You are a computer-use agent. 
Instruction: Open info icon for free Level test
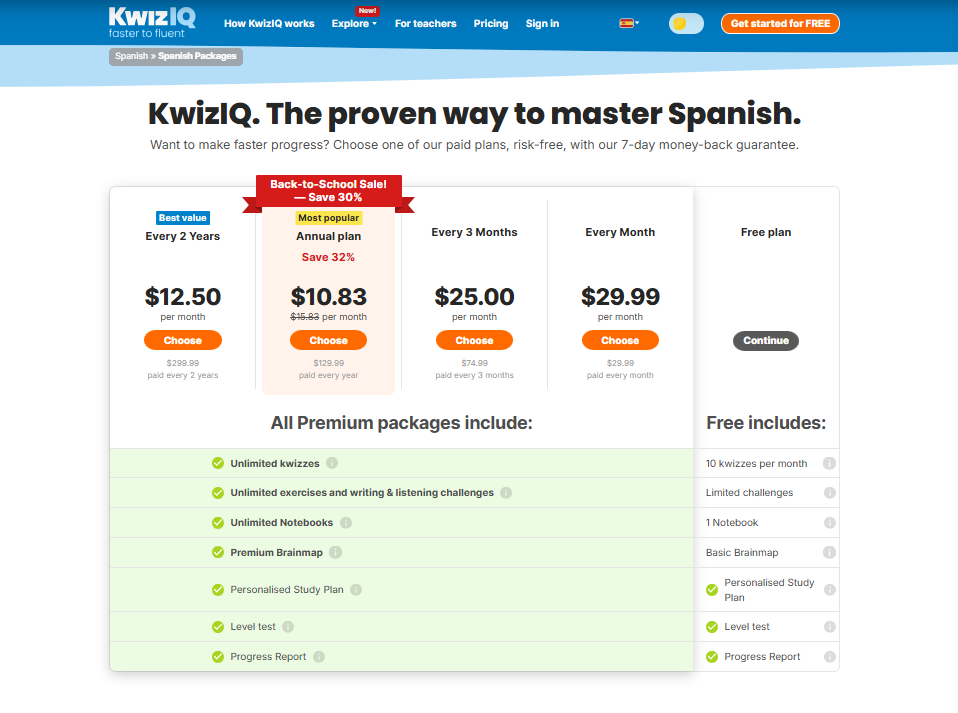(829, 626)
